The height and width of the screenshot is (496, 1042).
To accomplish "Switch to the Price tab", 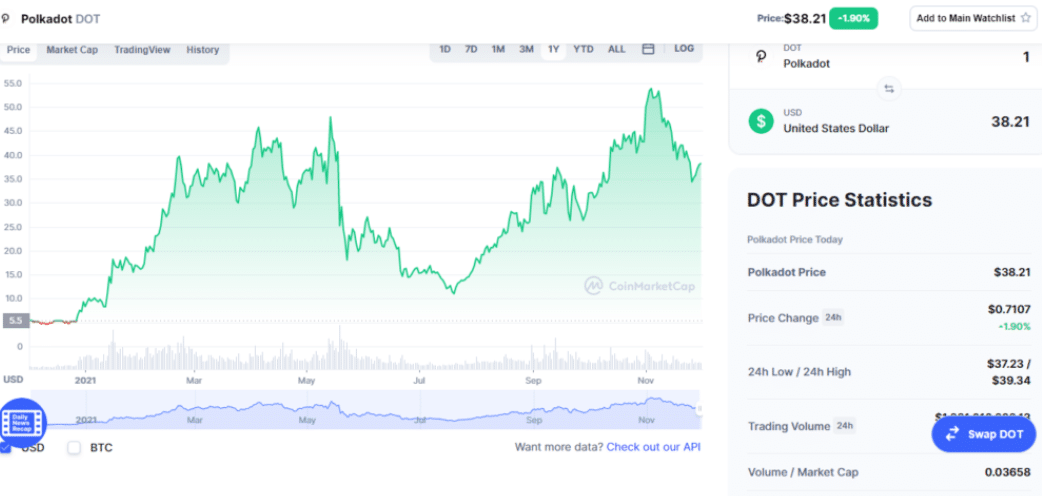I will (x=19, y=50).
